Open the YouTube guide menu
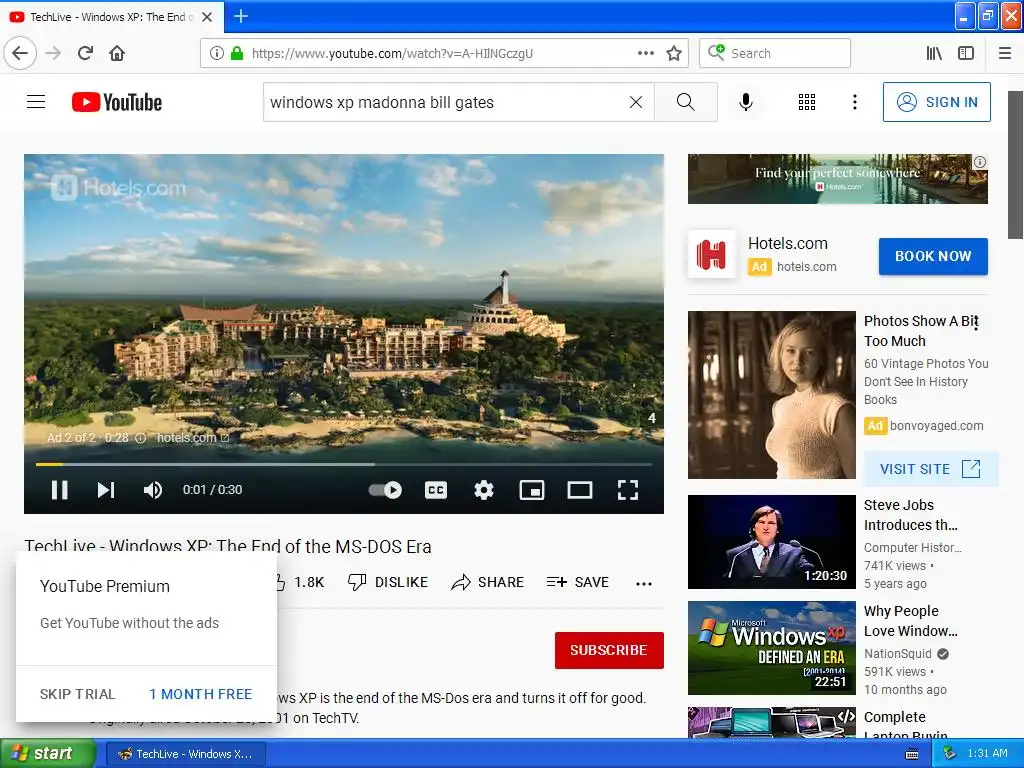Screen dimensions: 1024x768 (x=36, y=102)
